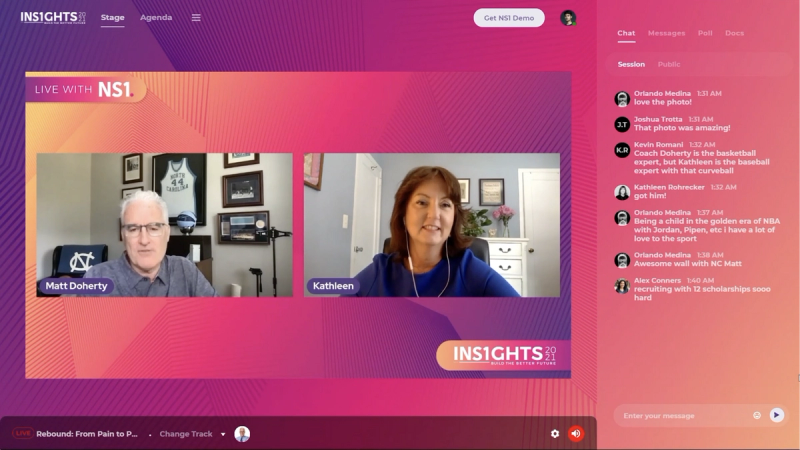Open the hamburger menu icon

coord(196,18)
